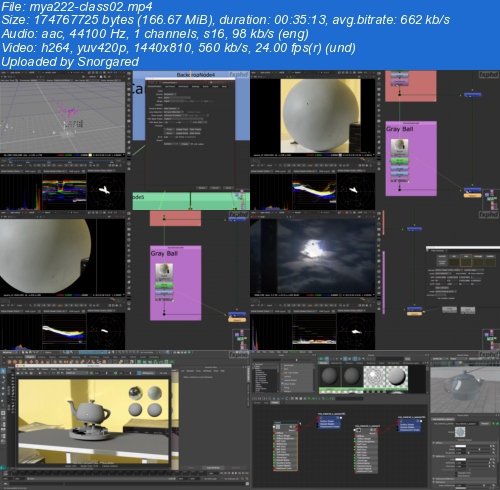Click the BackdropNode4 title in the first frame
Image resolution: width=500 pixels, height=490 pixels.
[x=196, y=75]
